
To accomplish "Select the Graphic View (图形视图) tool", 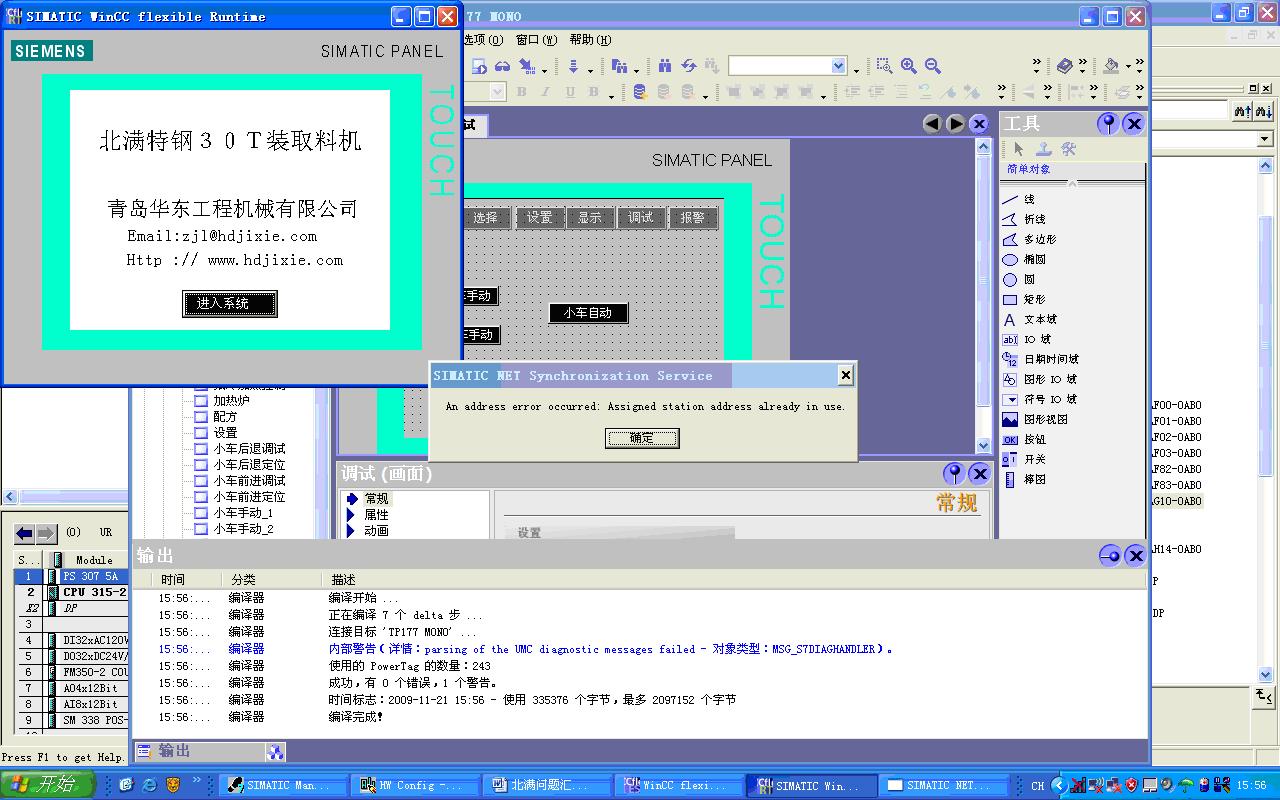I will tap(1035, 419).
